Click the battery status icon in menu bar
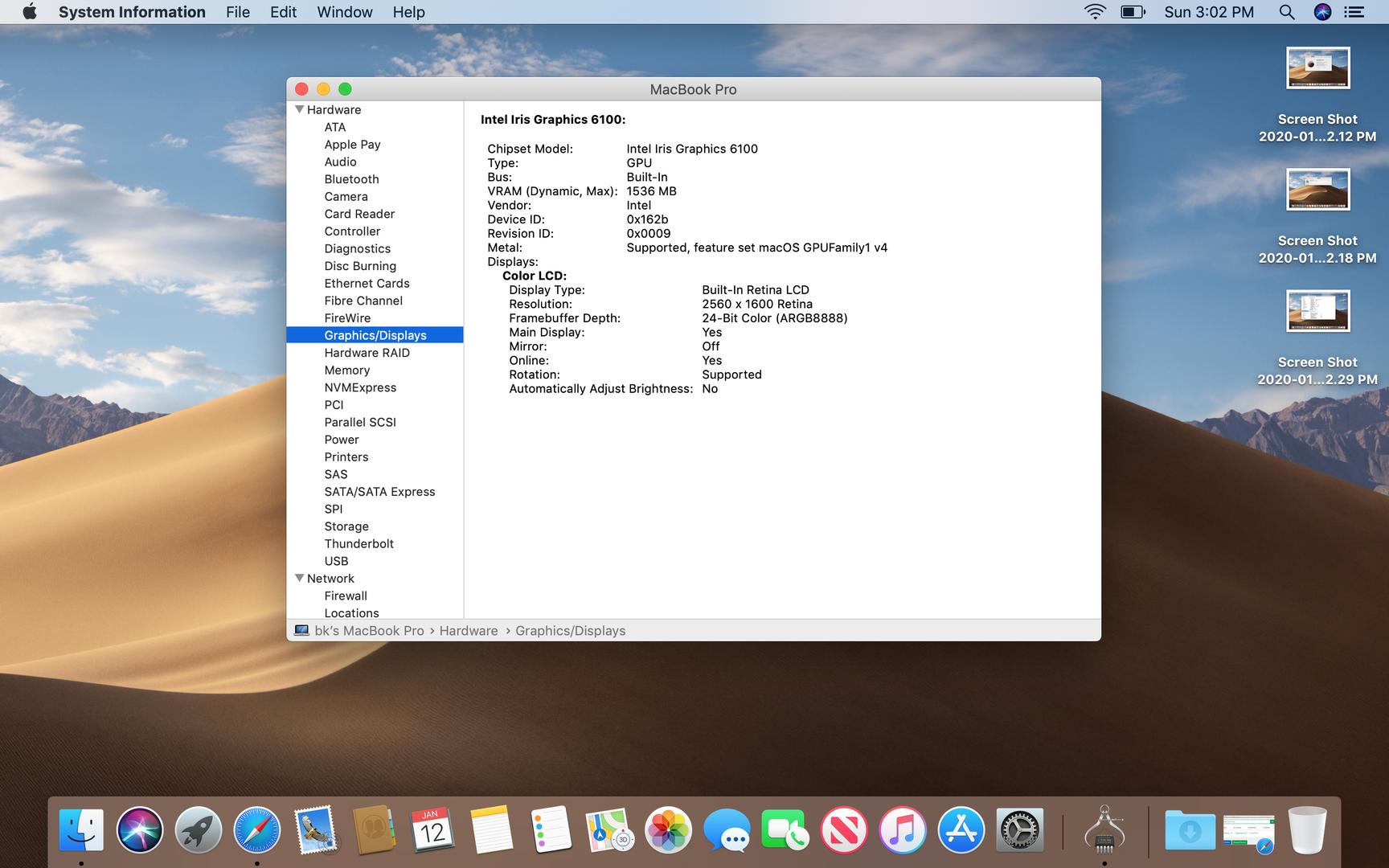 coord(1133,12)
